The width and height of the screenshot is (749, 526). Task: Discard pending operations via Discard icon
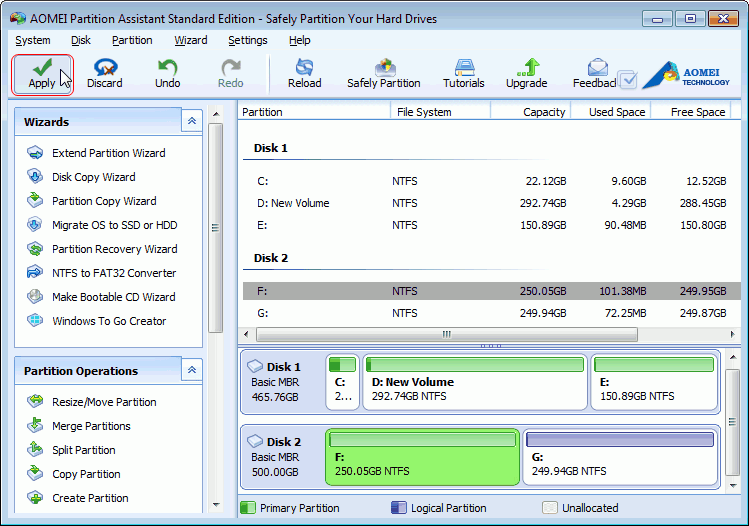(x=105, y=74)
